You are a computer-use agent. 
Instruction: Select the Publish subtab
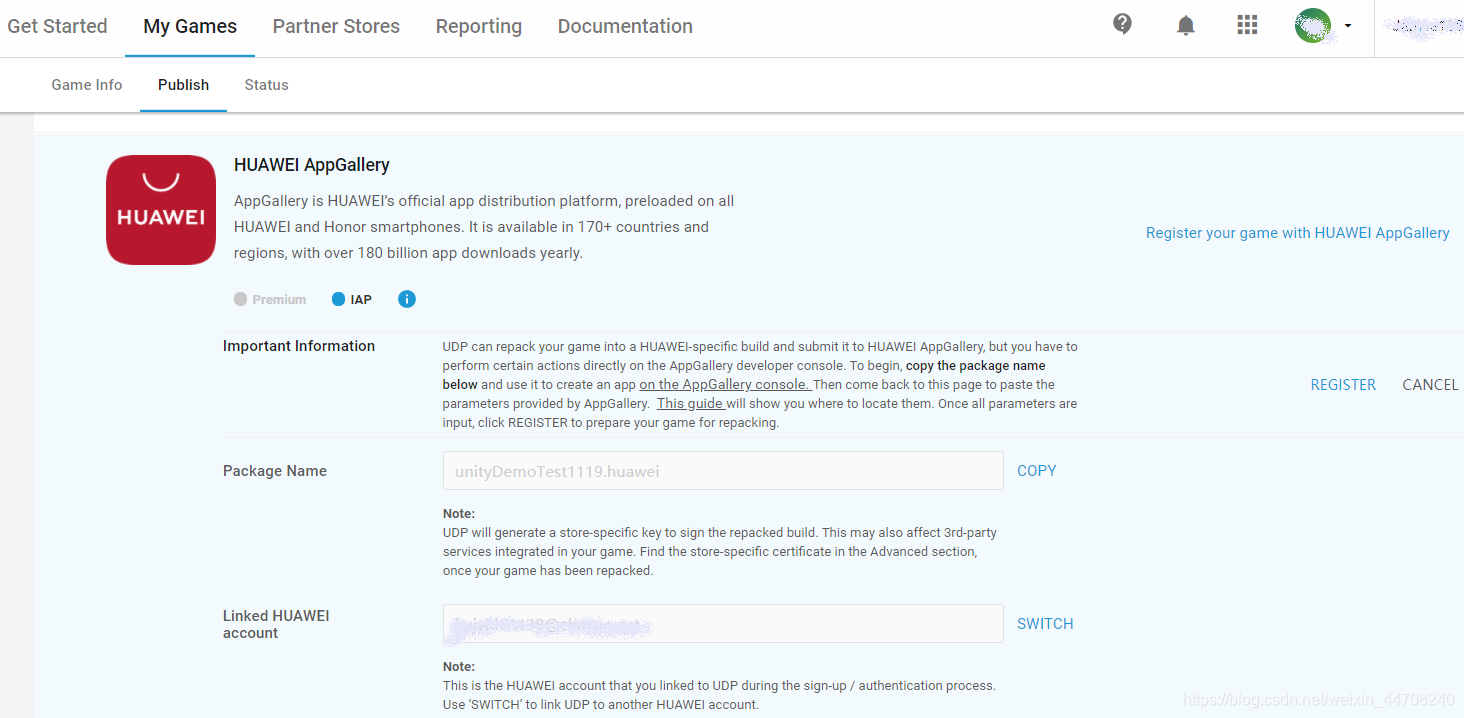click(x=183, y=85)
